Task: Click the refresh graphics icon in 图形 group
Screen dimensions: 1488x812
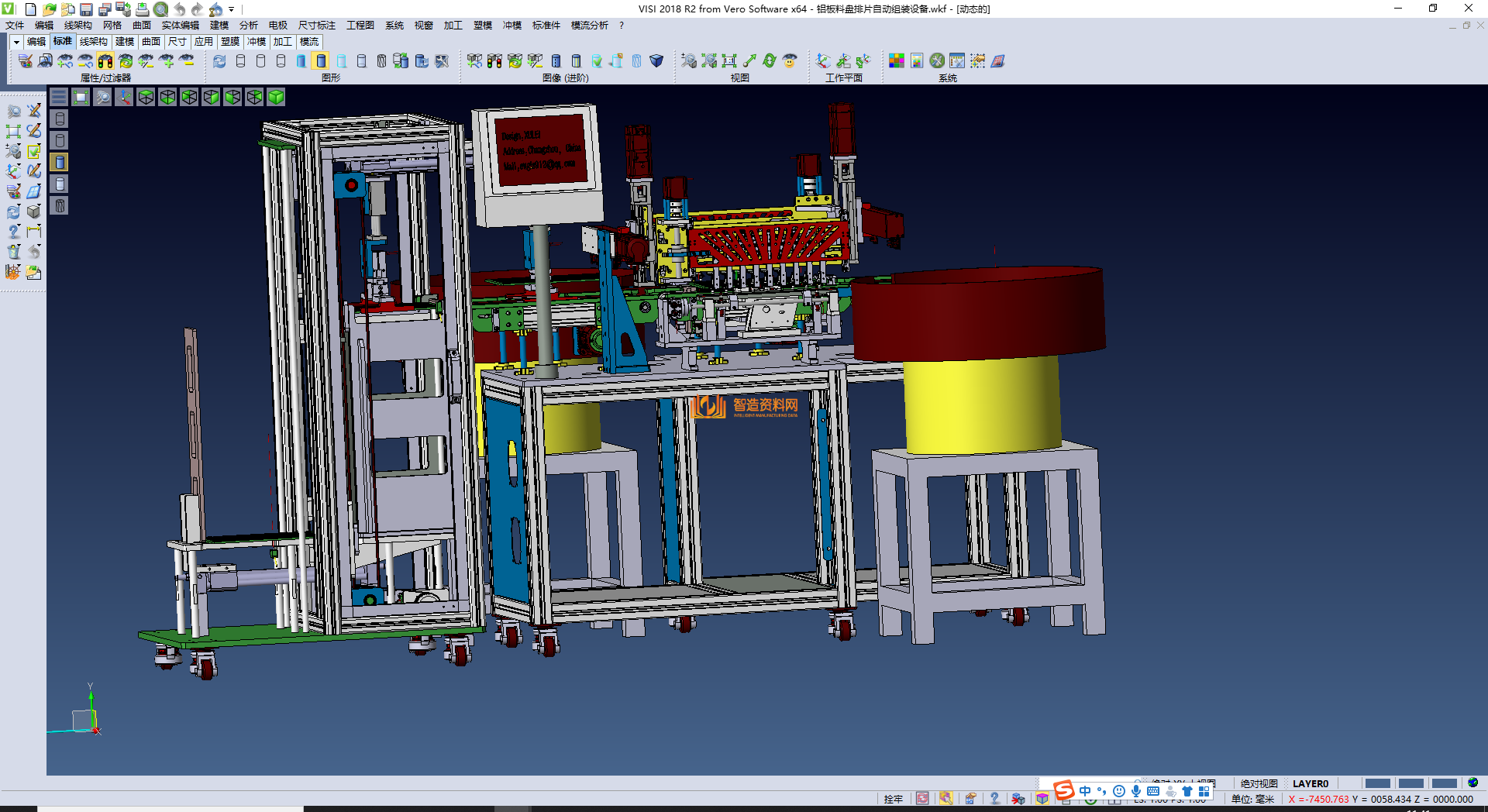Action: 220,61
